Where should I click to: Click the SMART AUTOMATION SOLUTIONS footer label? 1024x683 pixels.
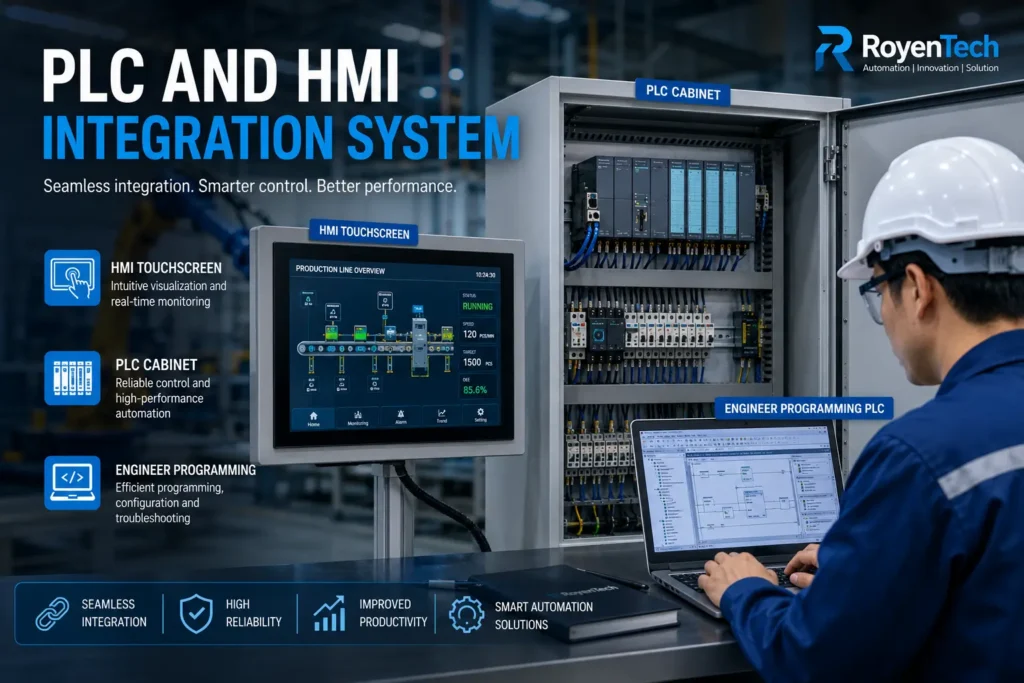tap(543, 616)
